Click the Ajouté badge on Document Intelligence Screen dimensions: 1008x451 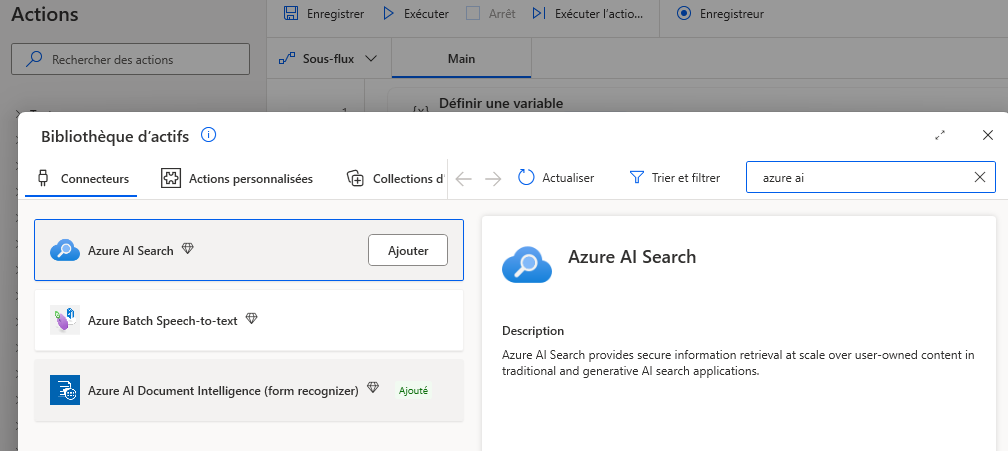point(413,390)
